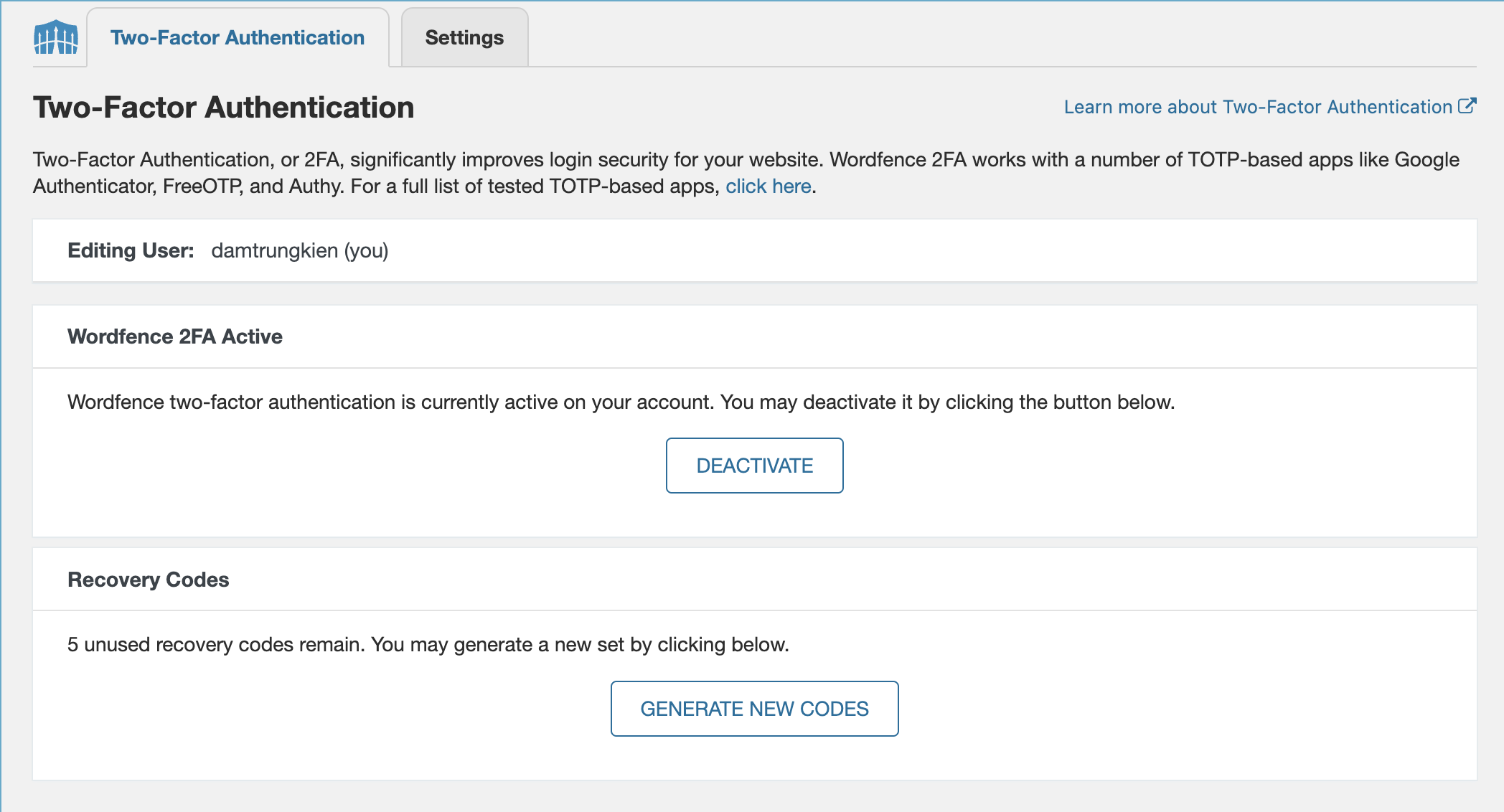The height and width of the screenshot is (812, 1504).
Task: Select the username 'damtrungkien (you)' text
Action: 300,250
